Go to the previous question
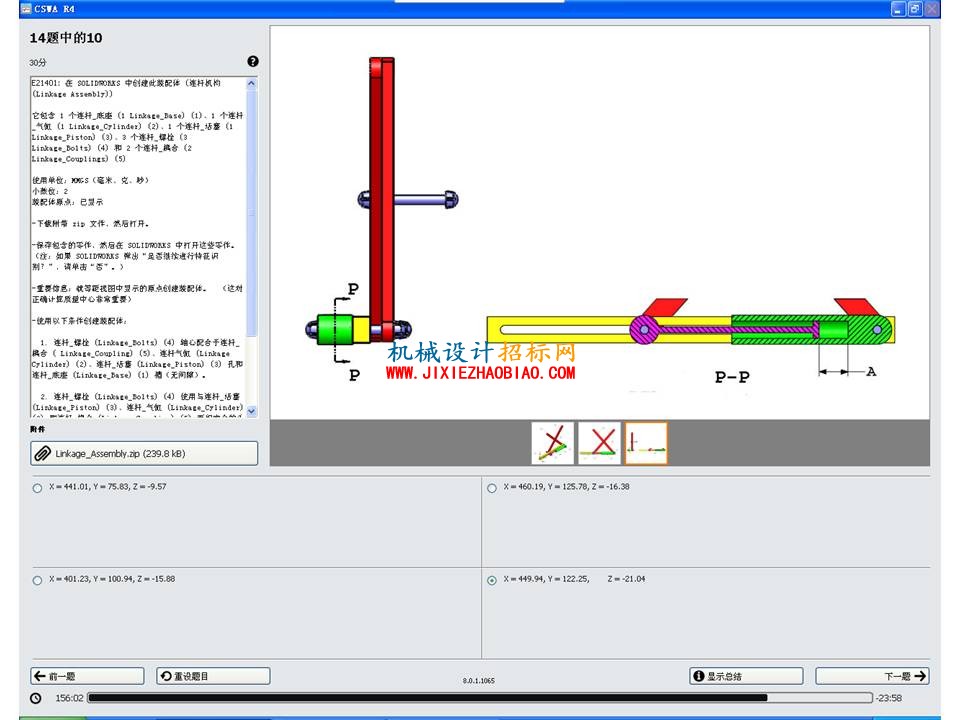This screenshot has width=960, height=720. pos(88,676)
